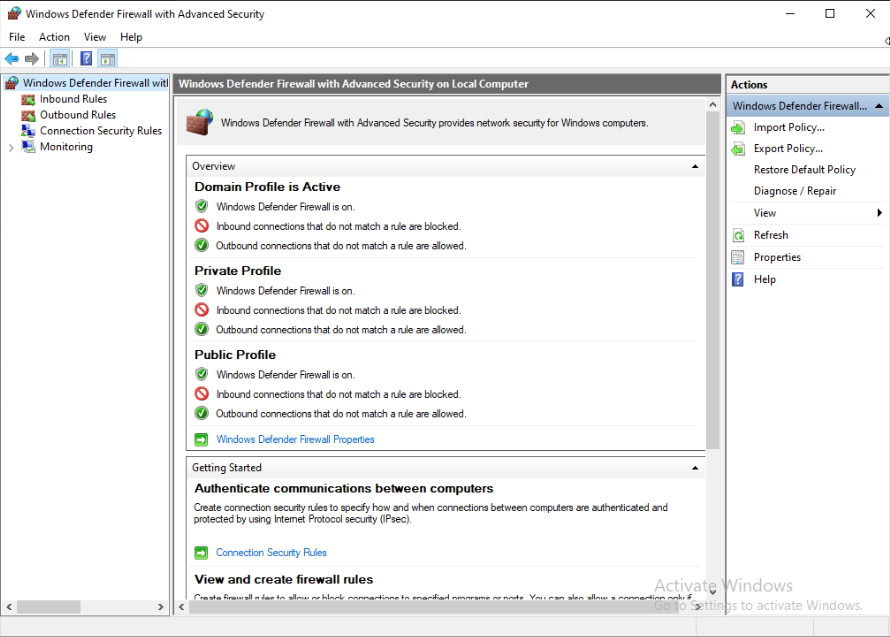Click Export Policy... action
890x637 pixels.
[x=788, y=149]
